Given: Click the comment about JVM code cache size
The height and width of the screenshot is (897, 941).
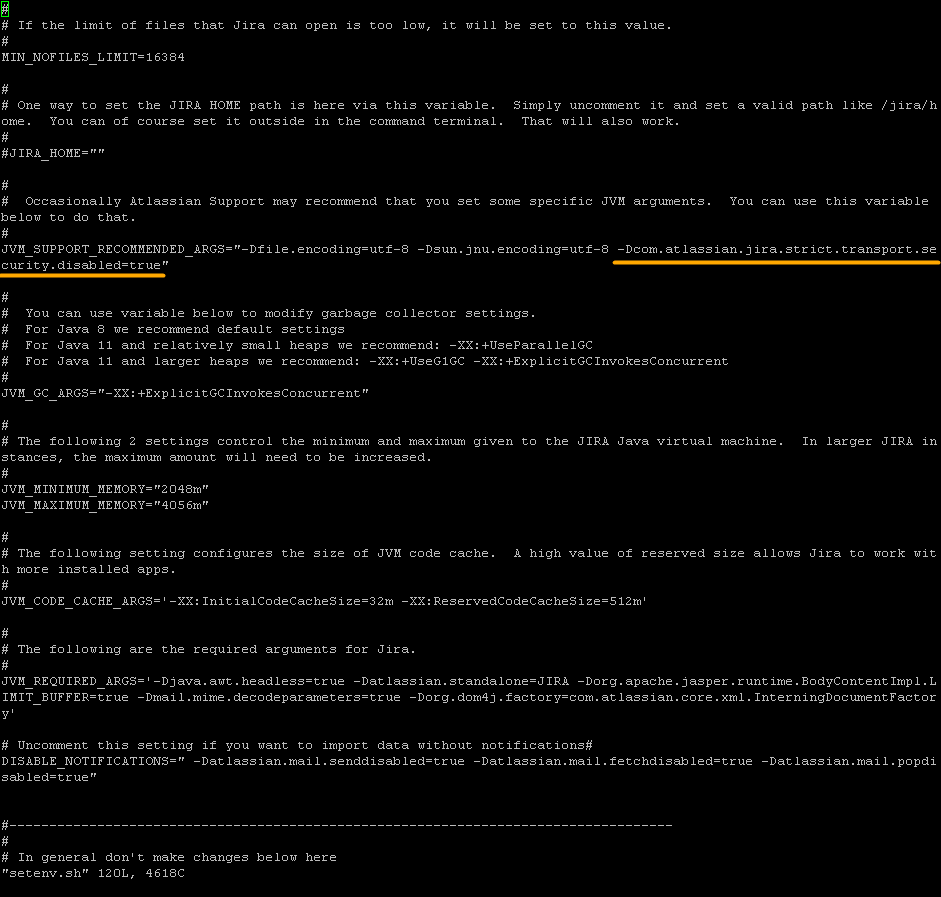Looking at the screenshot, I should tap(469, 561).
